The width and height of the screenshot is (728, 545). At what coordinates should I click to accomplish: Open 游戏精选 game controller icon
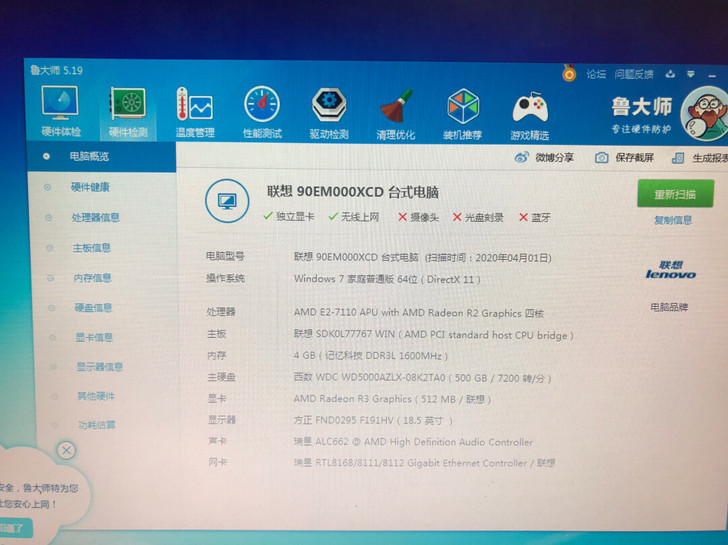[x=530, y=116]
